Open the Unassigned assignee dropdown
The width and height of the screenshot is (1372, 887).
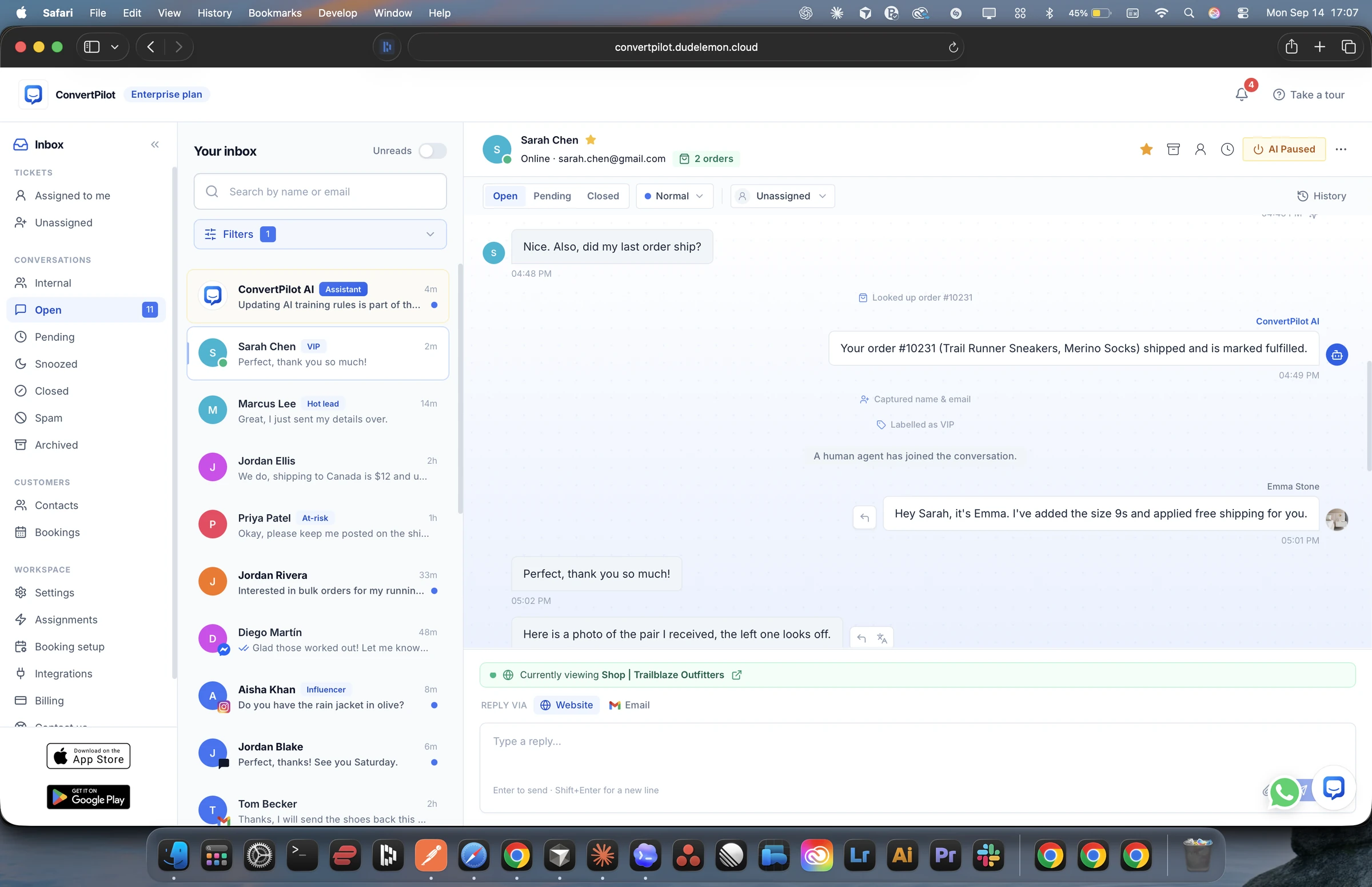click(783, 196)
